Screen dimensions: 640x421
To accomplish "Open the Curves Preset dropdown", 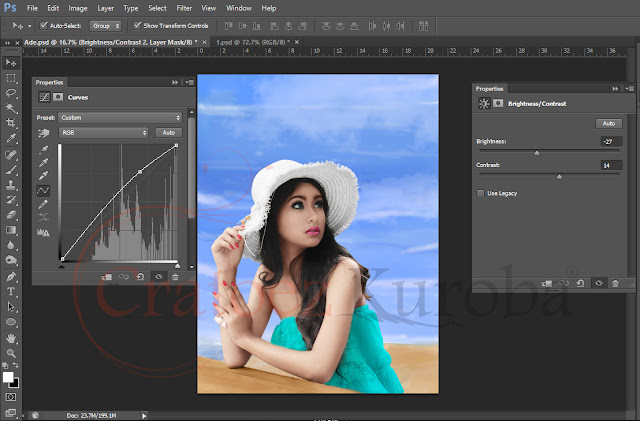I will (118, 117).
